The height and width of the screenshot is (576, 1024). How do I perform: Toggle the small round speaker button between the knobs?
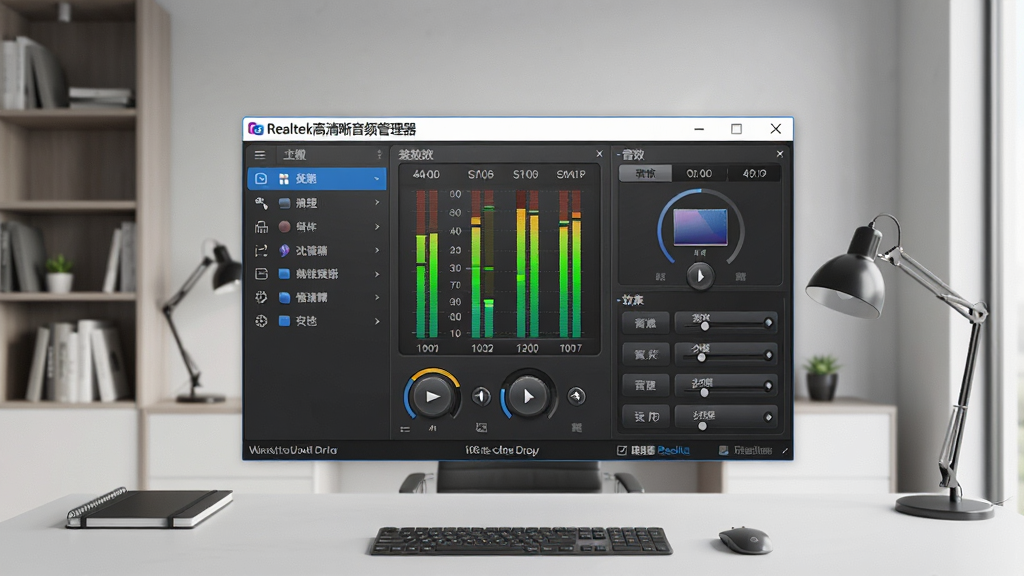(x=481, y=396)
